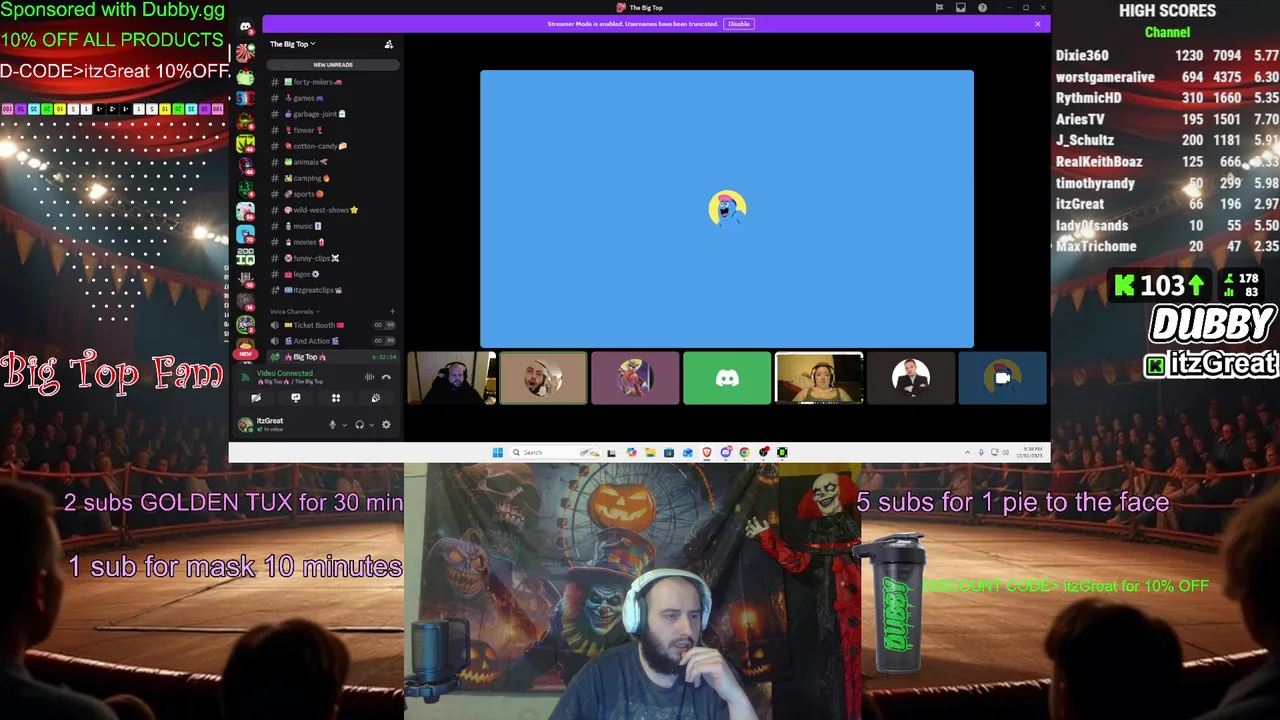Screen dimensions: 1280x720
Task: Open the wild-west-shows channel
Action: pyautogui.click(x=333, y=210)
